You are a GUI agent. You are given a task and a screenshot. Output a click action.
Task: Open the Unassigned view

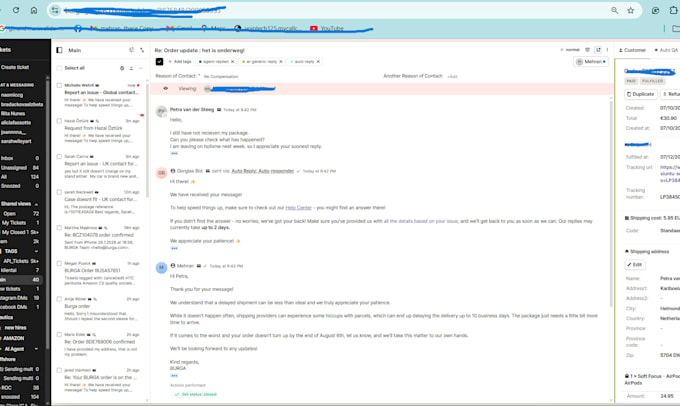(x=20, y=167)
